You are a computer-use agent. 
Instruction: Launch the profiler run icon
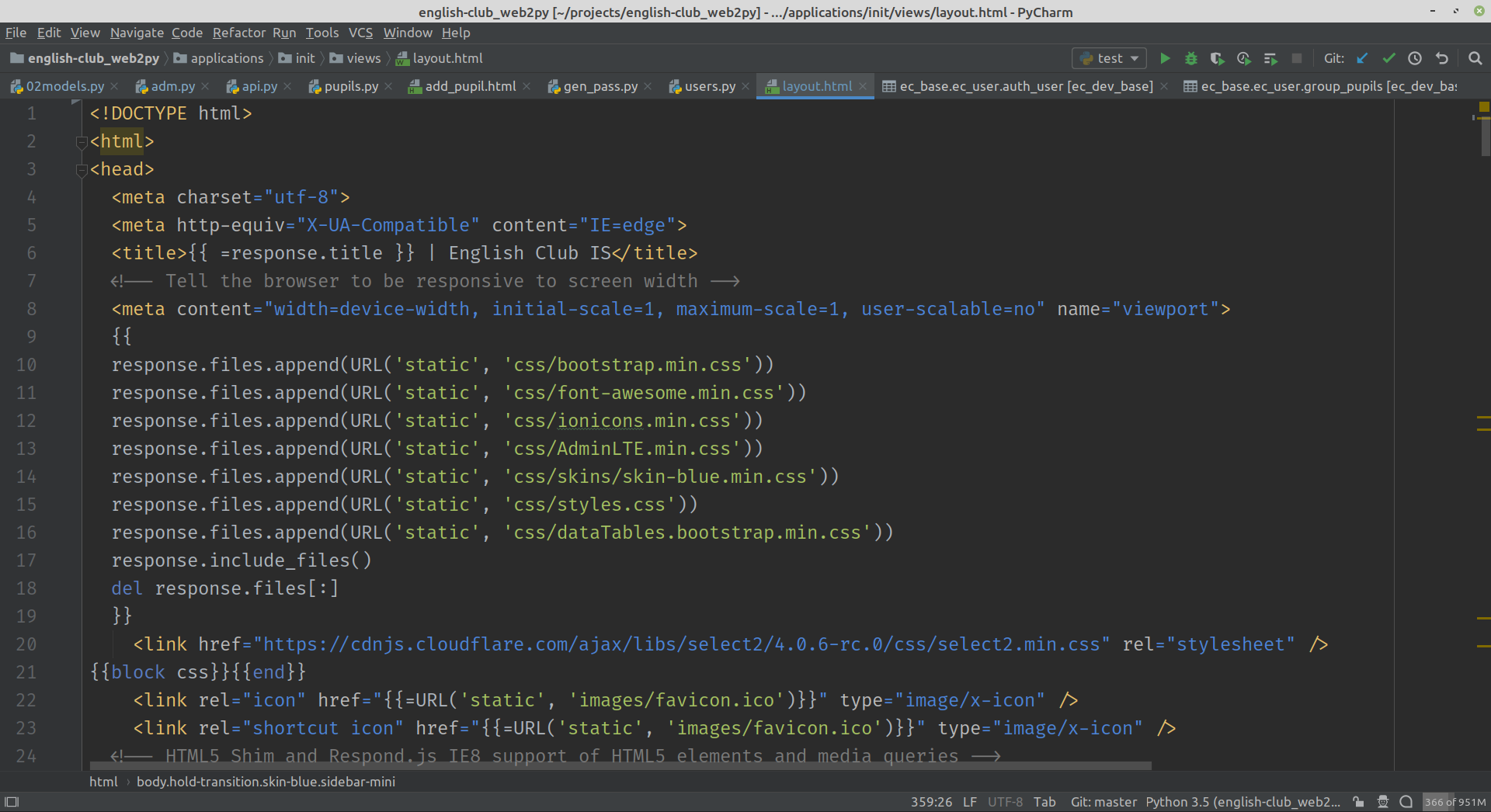[1244, 58]
